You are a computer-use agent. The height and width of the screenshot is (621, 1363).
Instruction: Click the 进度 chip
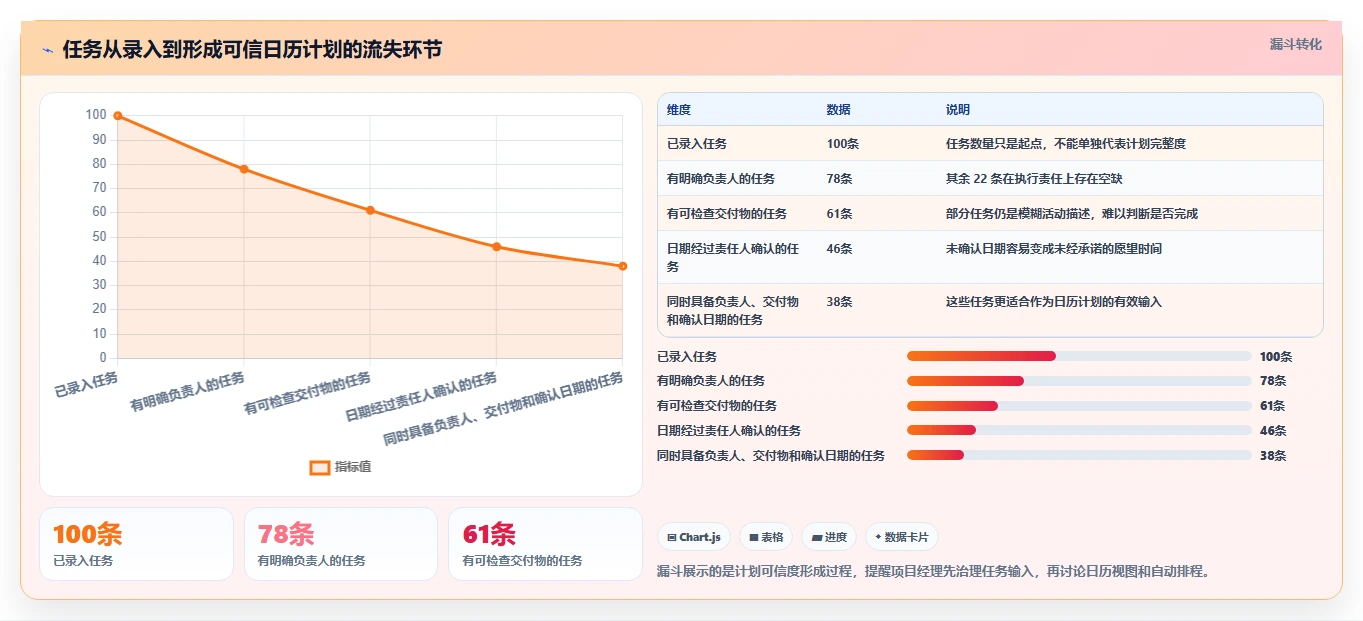[829, 537]
